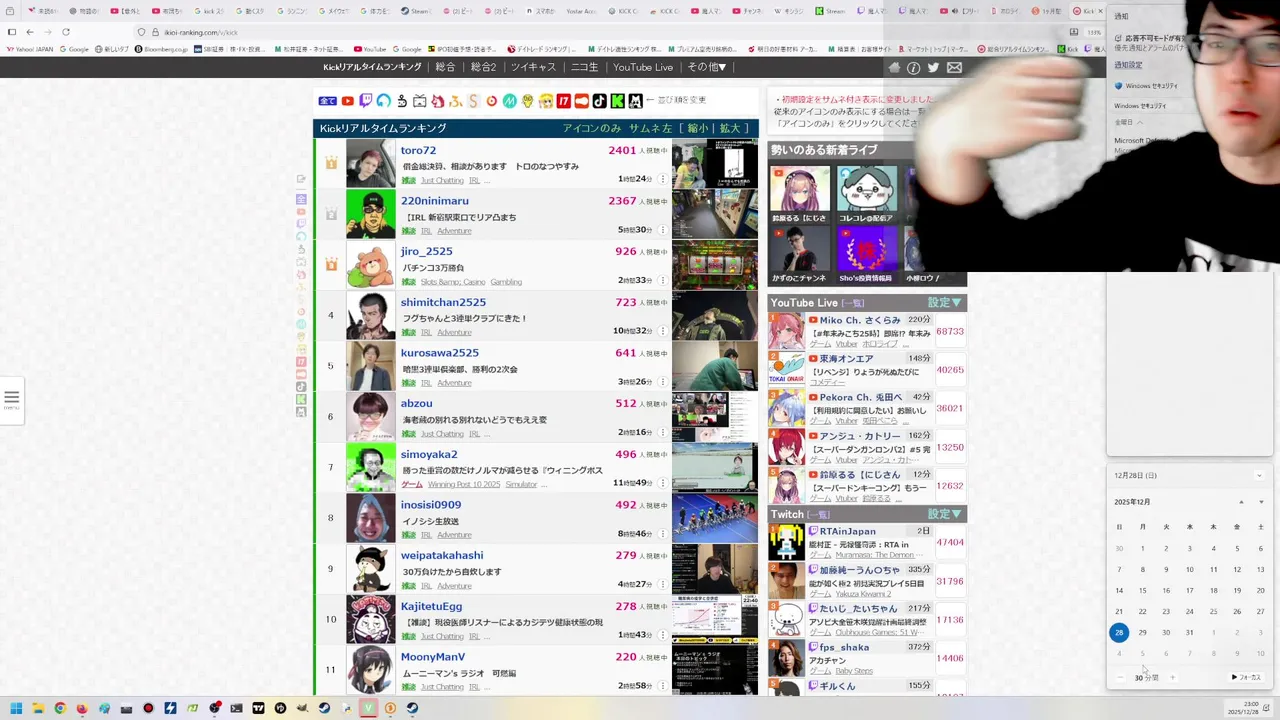Select December 29 in the calendar
Screen dimensions: 1280x720
click(1142, 632)
